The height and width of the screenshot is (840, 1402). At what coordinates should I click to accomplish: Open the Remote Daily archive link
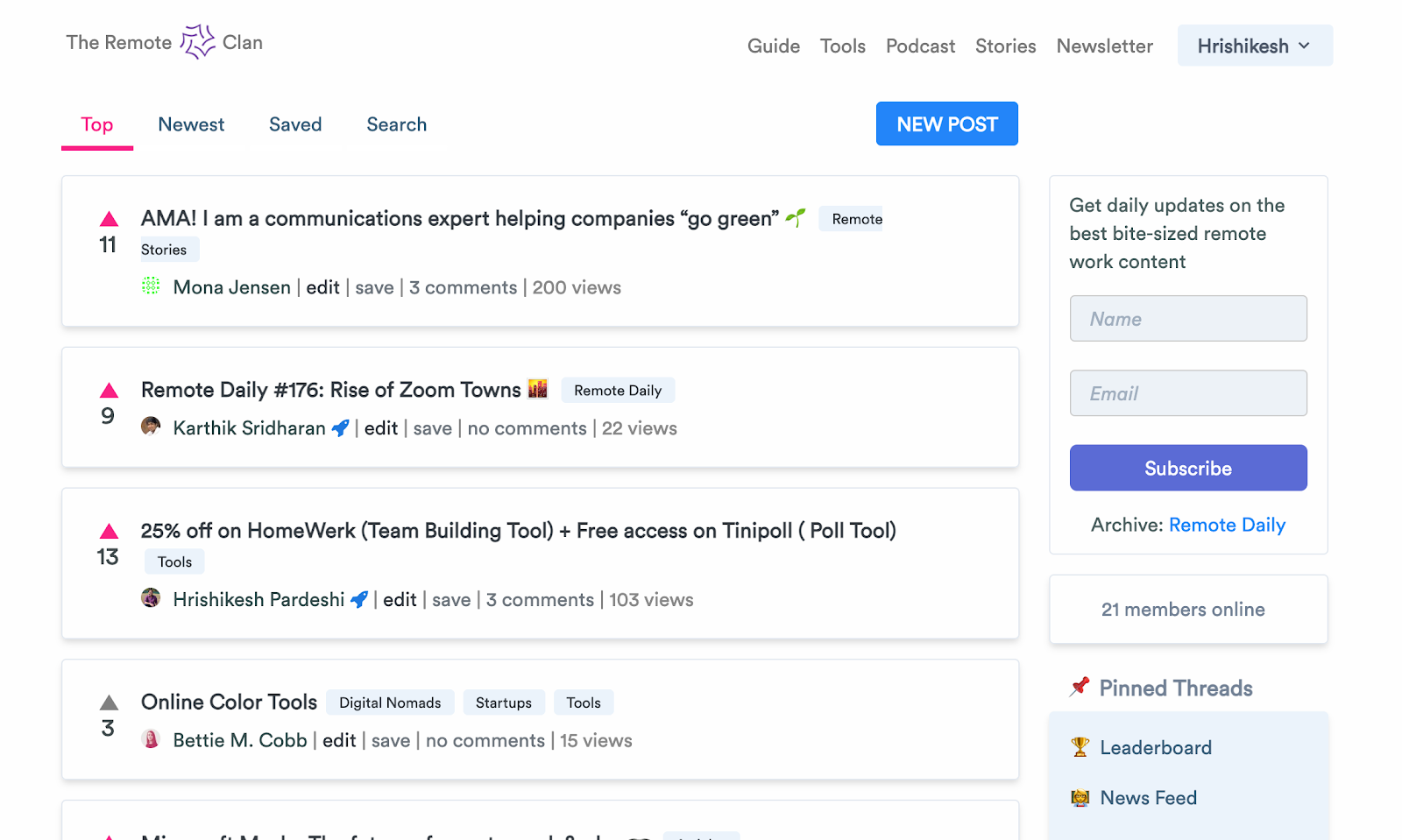pos(1227,525)
